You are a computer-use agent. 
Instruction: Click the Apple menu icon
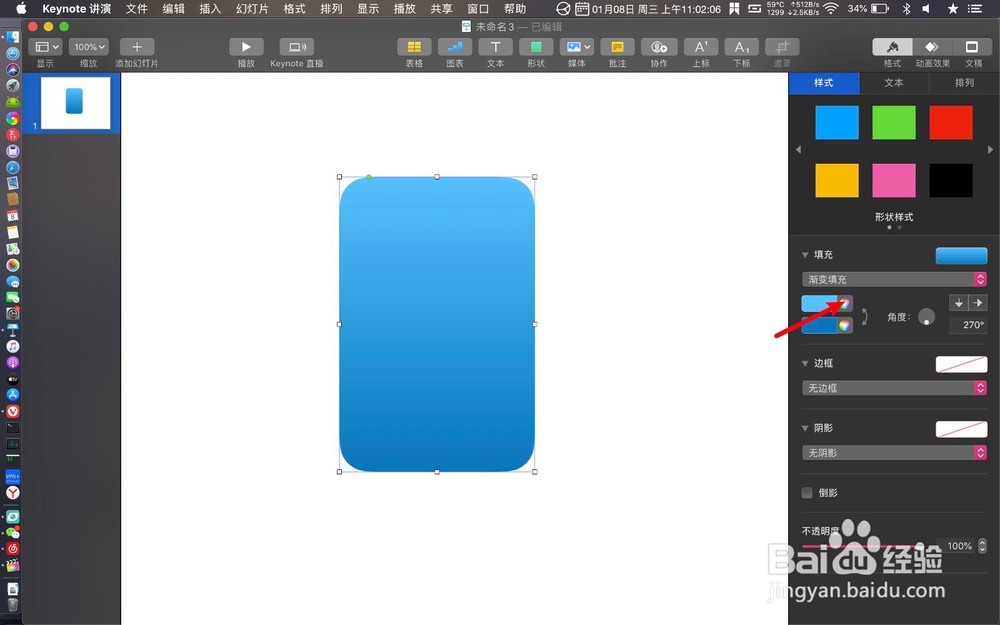tap(21, 9)
